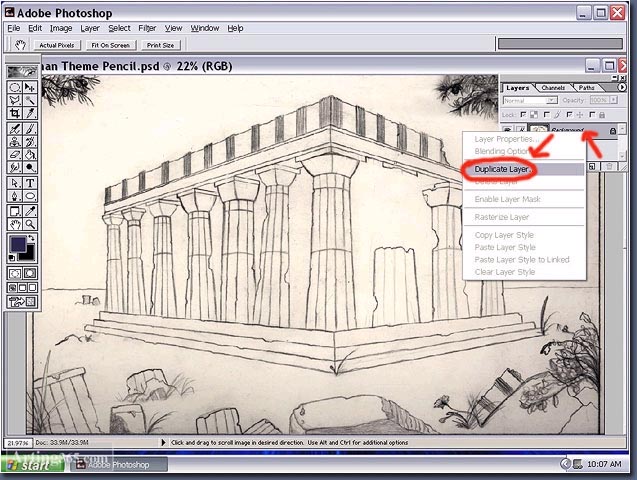Hide the Background layer eye icon
637x480 pixels.
pyautogui.click(x=507, y=130)
